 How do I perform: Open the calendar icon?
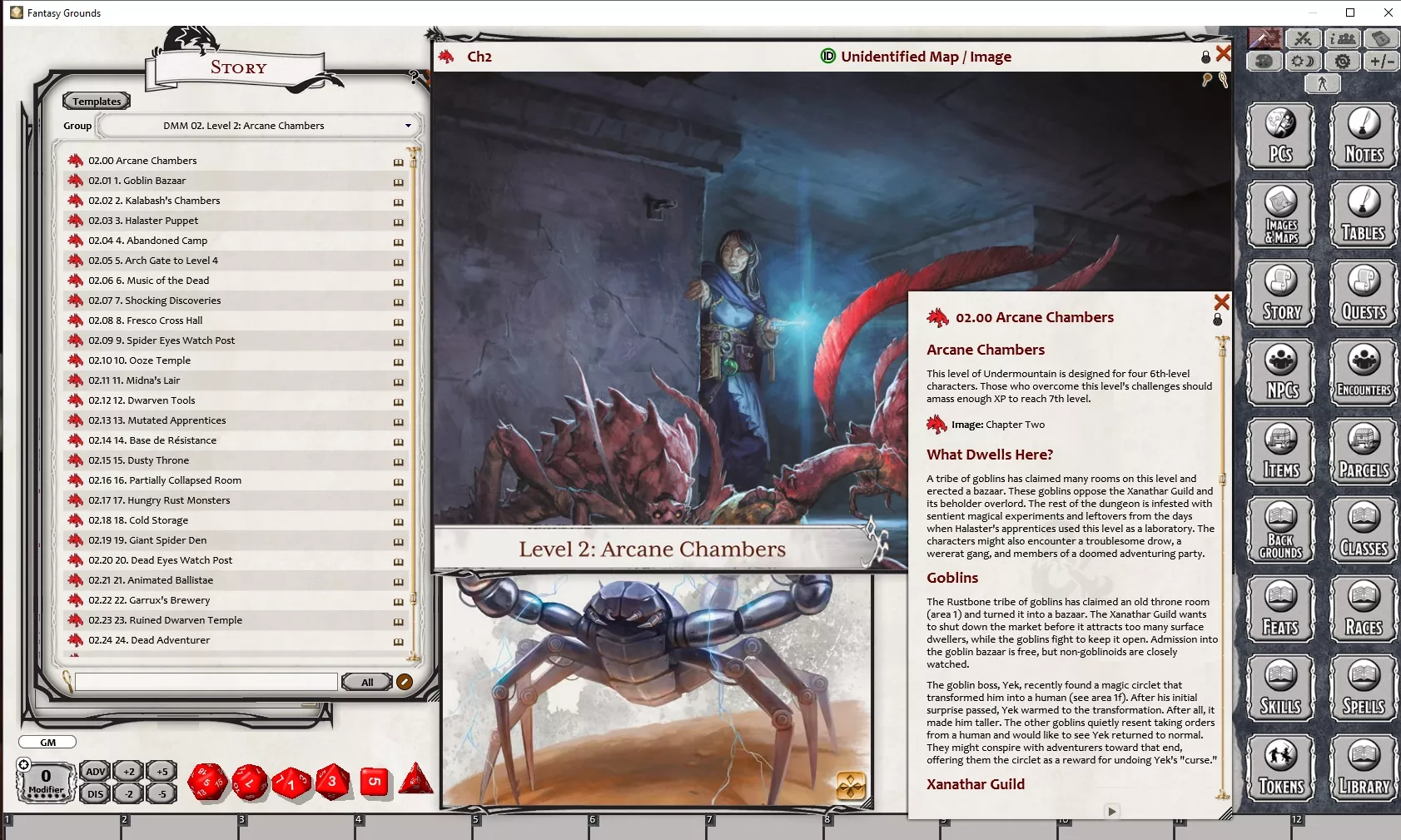click(x=1382, y=38)
